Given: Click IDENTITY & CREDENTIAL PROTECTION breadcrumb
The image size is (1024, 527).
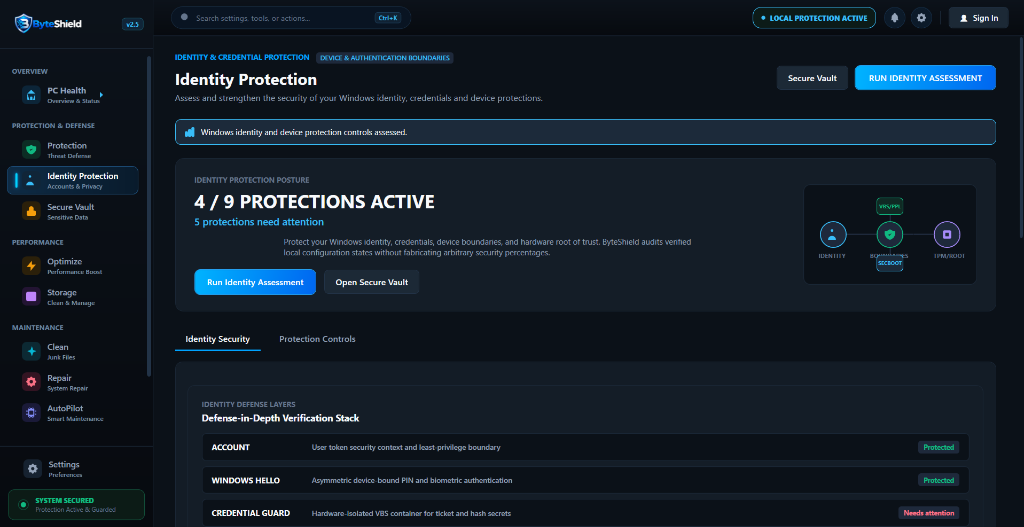Looking at the screenshot, I should tap(242, 57).
